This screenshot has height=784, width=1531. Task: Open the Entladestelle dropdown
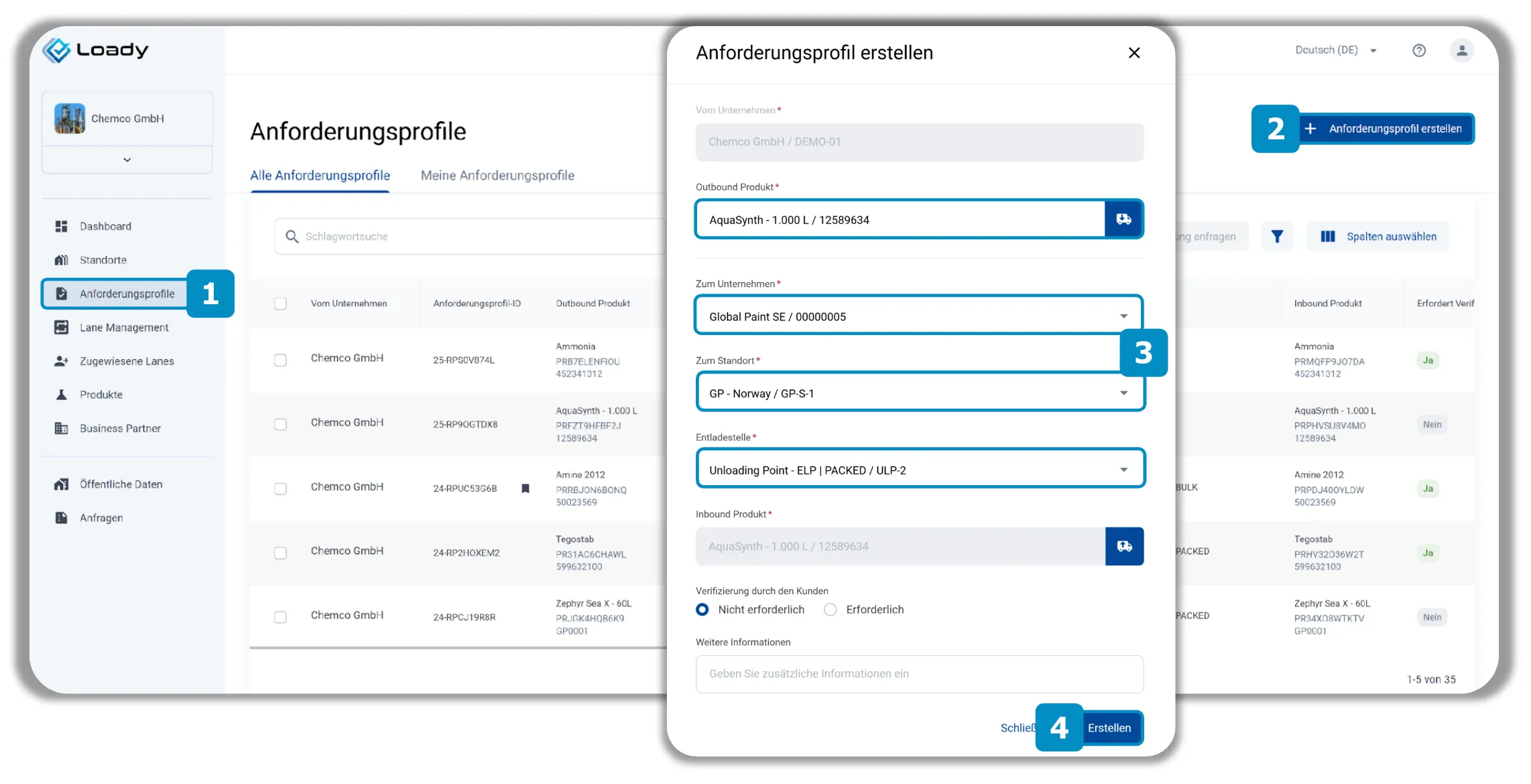click(919, 470)
